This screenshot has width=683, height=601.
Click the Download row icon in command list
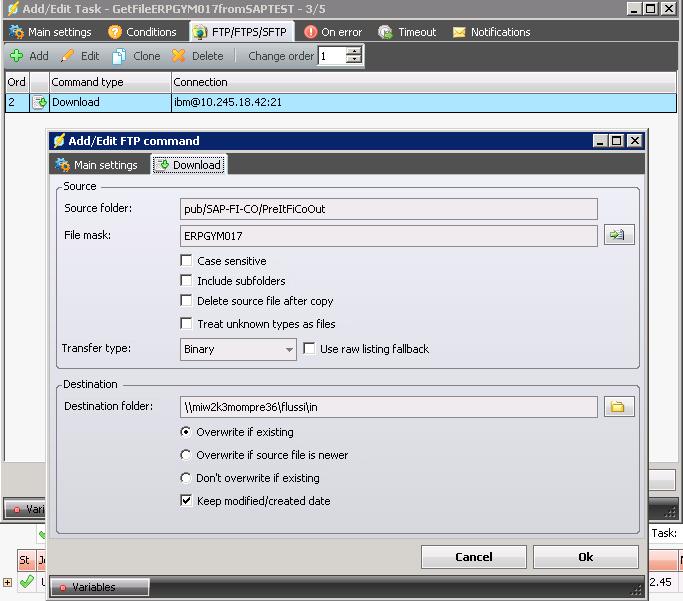(40, 102)
